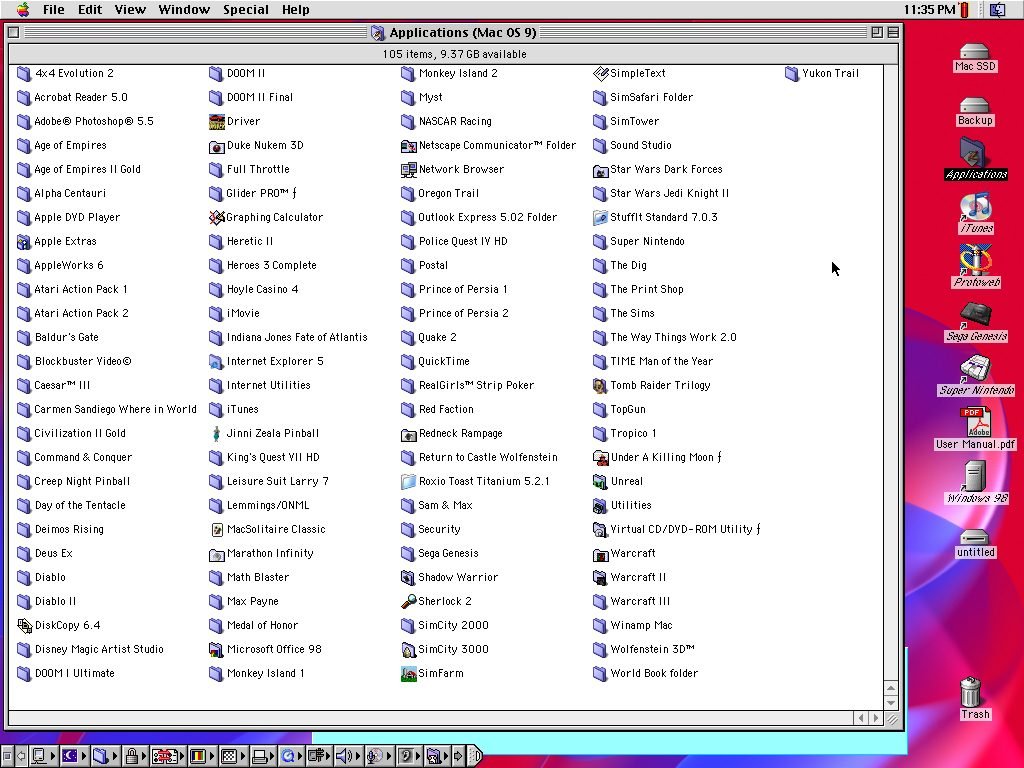Open the File Sharing folder control strip module
This screenshot has width=1024, height=768.
pos(104,756)
